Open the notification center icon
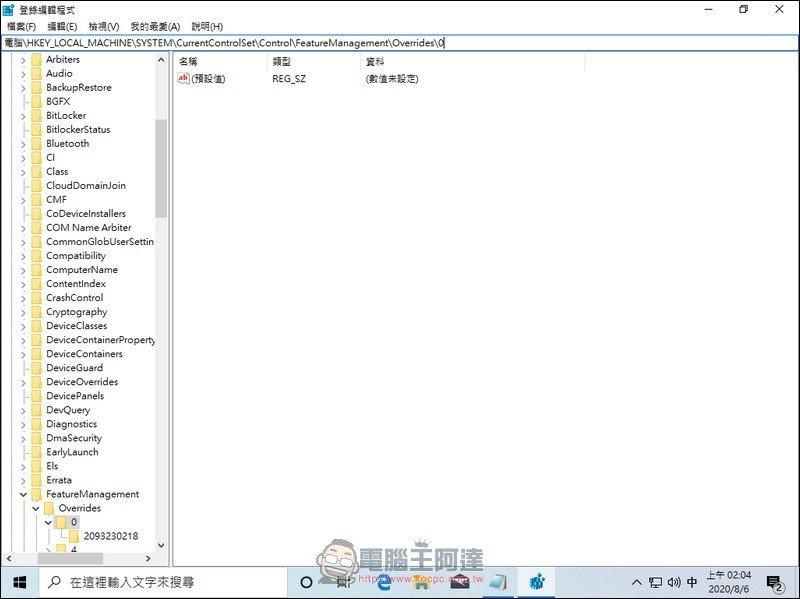 [774, 581]
